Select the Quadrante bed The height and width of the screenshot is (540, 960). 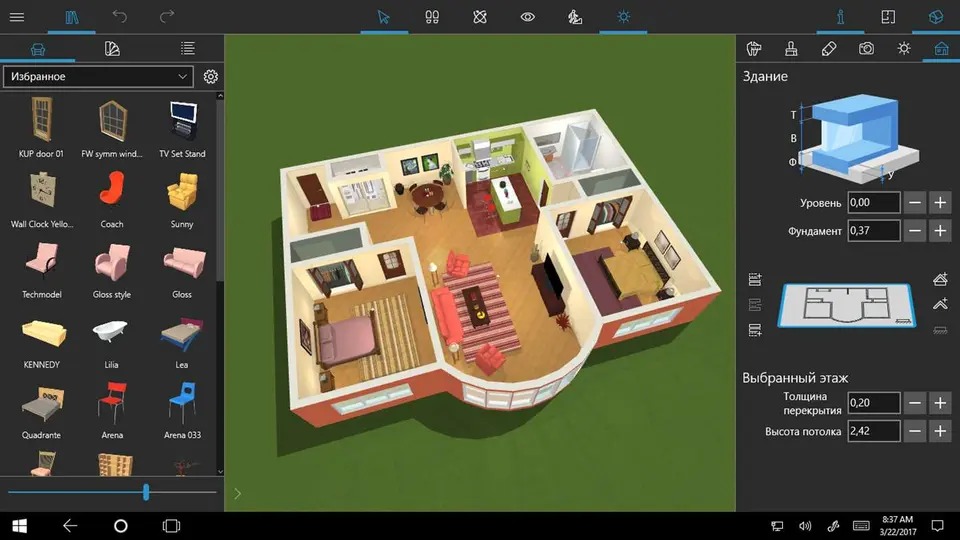pos(42,410)
